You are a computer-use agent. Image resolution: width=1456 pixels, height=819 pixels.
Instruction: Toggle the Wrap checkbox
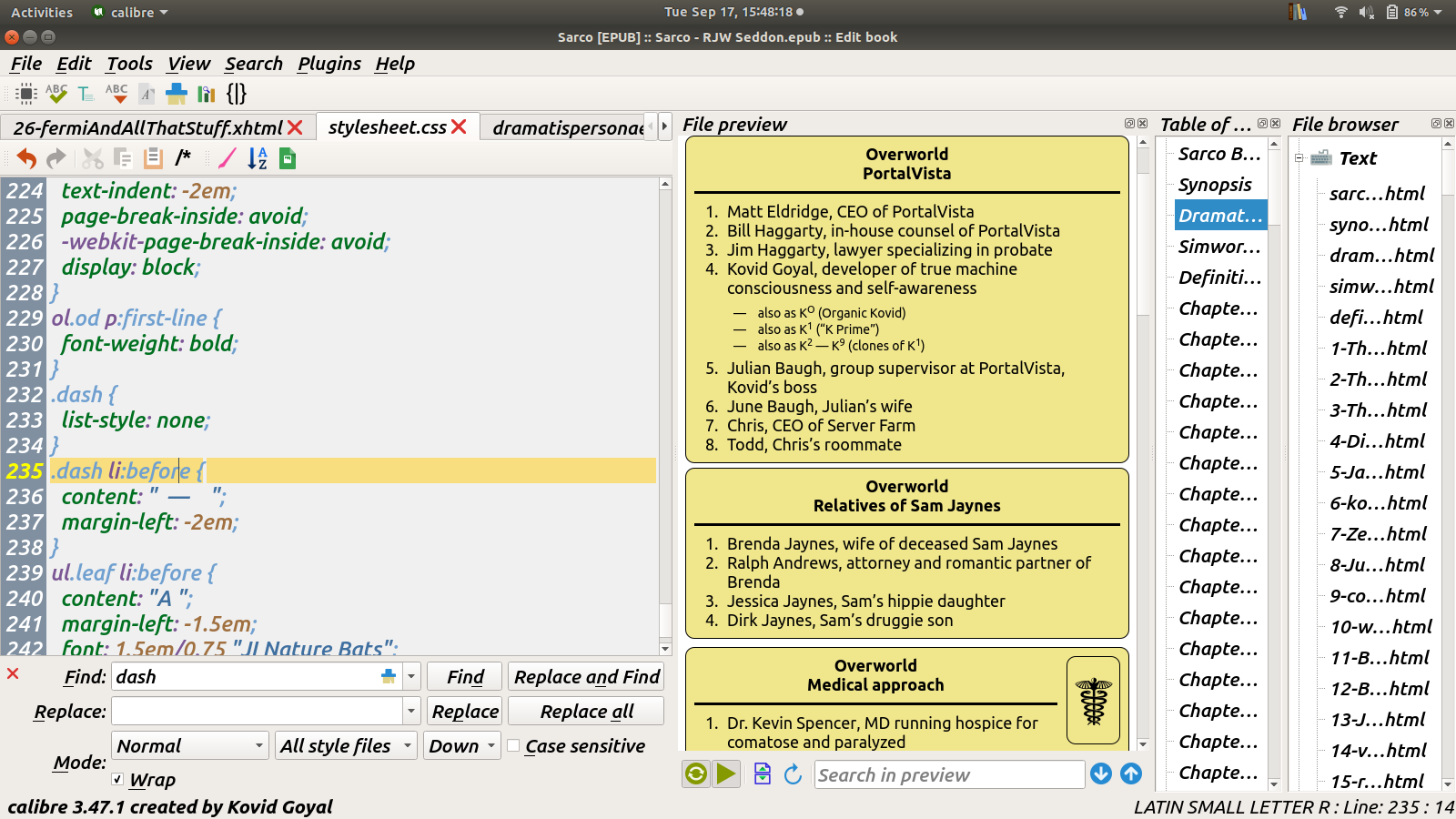[117, 779]
